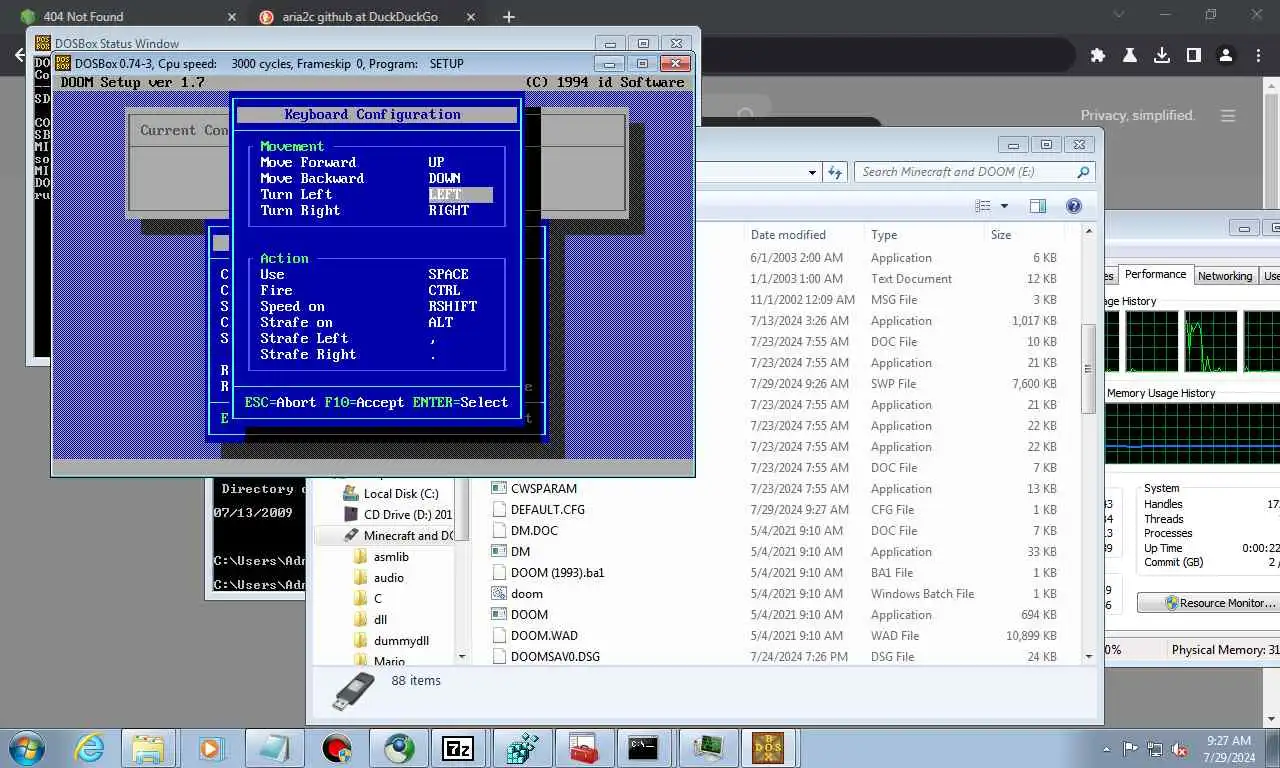Image resolution: width=1280 pixels, height=768 pixels.
Task: Open the audio folder in tree
Action: 389,578
